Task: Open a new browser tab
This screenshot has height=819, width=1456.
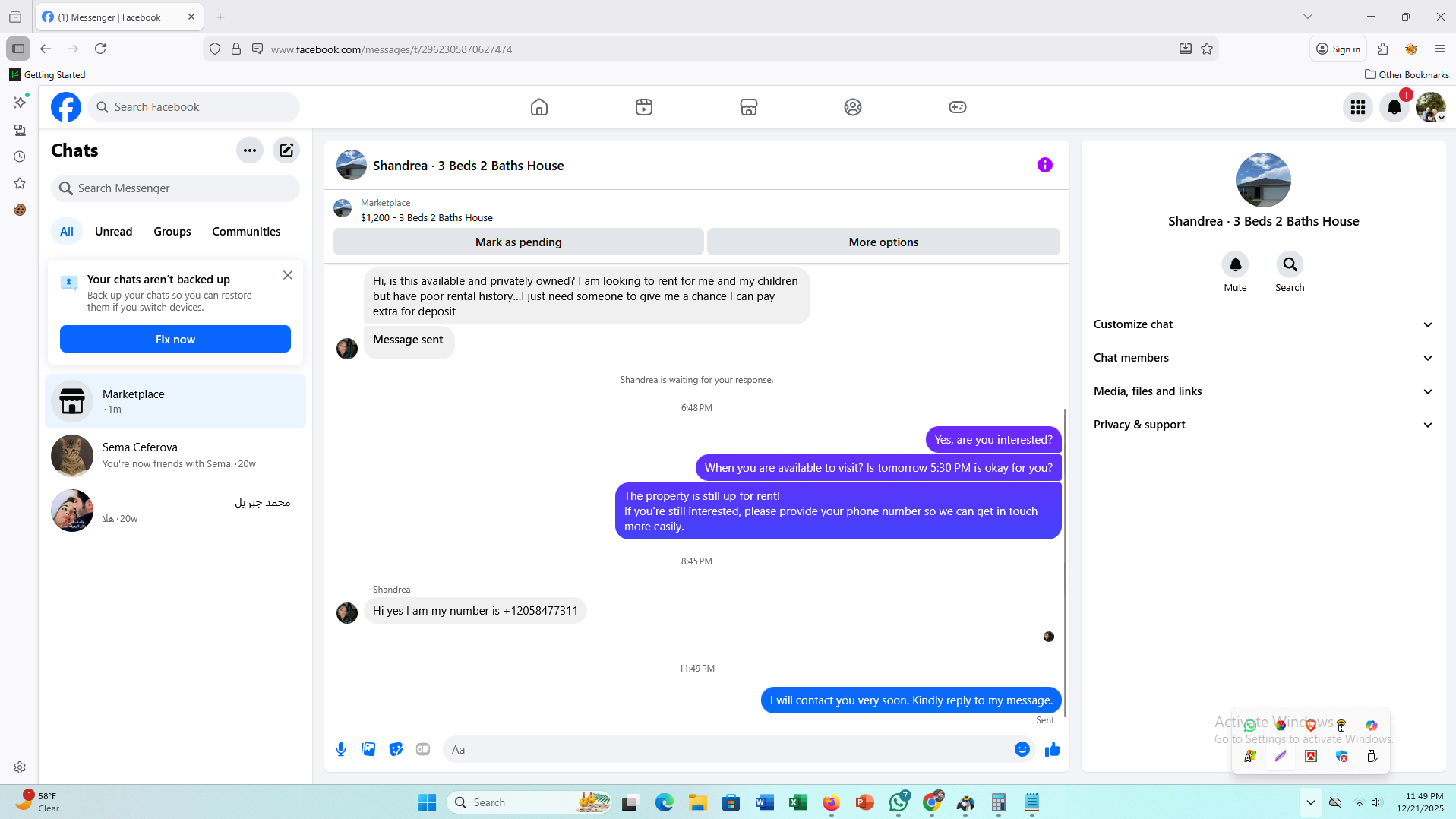Action: pos(220,17)
